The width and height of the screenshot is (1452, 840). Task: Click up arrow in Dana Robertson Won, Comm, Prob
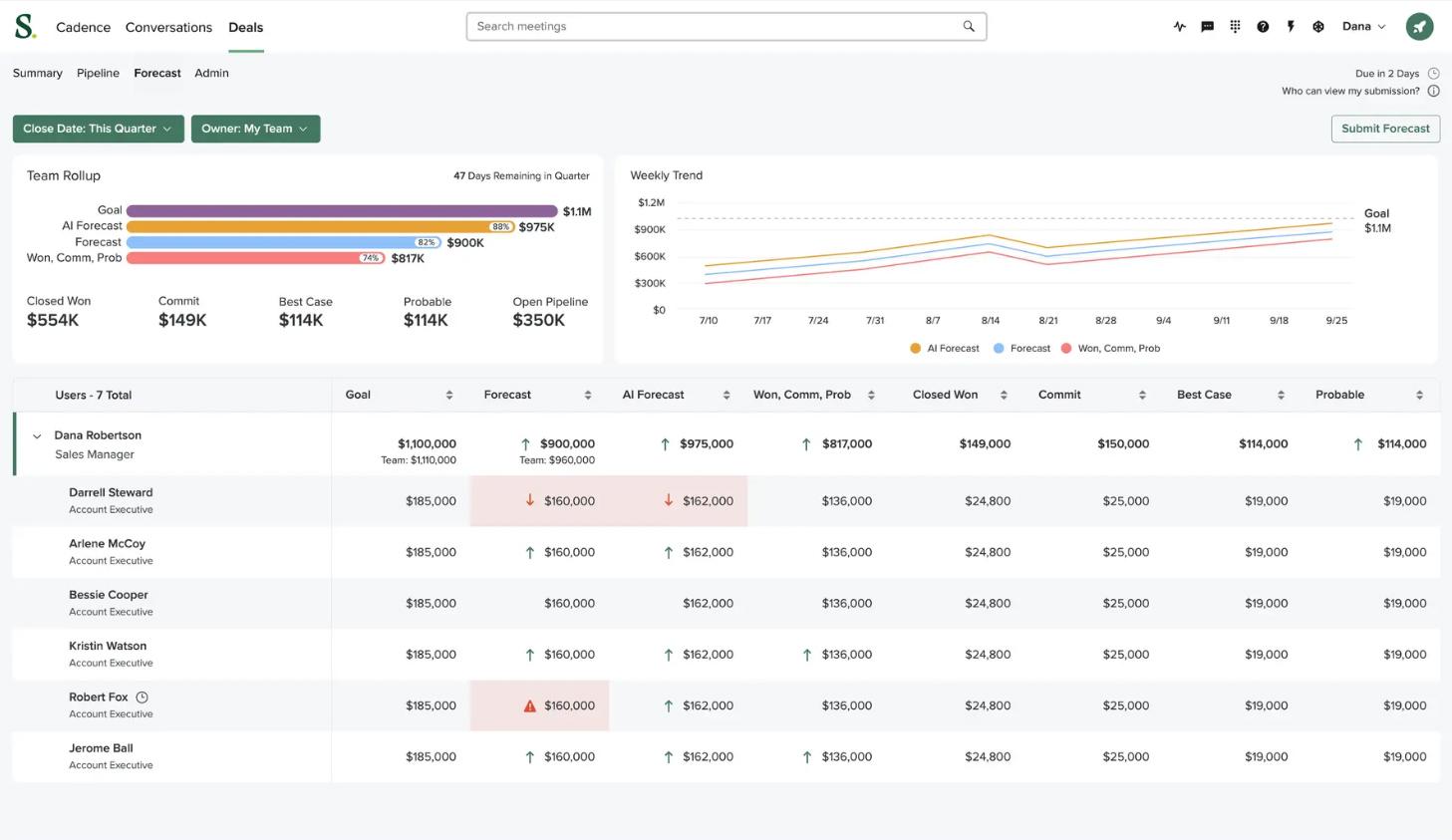806,444
